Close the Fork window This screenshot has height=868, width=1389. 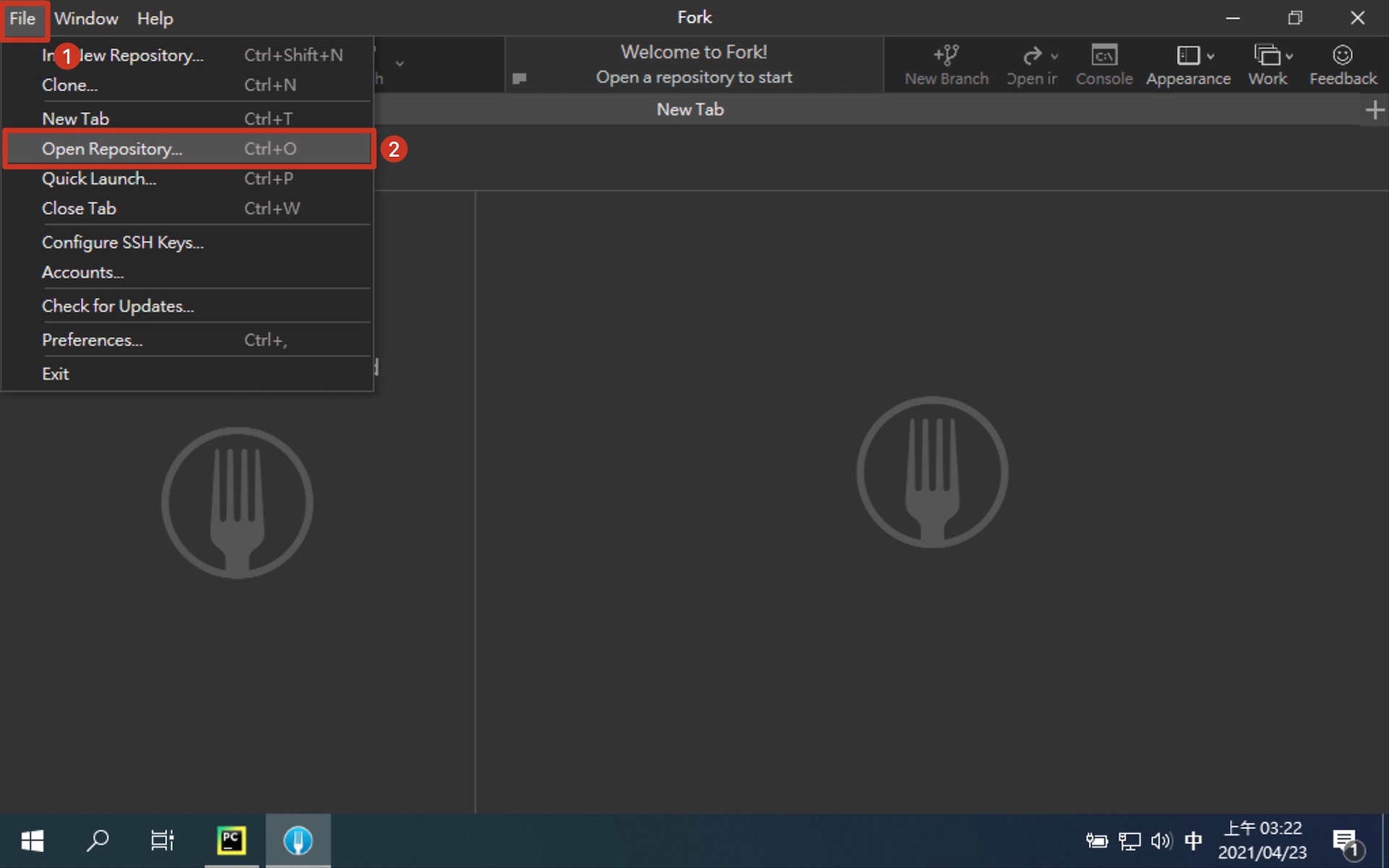click(1358, 18)
